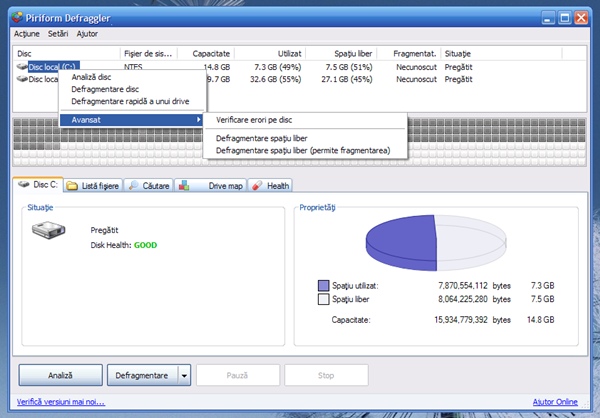Click the pill icon on the Health tab
Viewport: 600px width, 418px height.
point(257,186)
